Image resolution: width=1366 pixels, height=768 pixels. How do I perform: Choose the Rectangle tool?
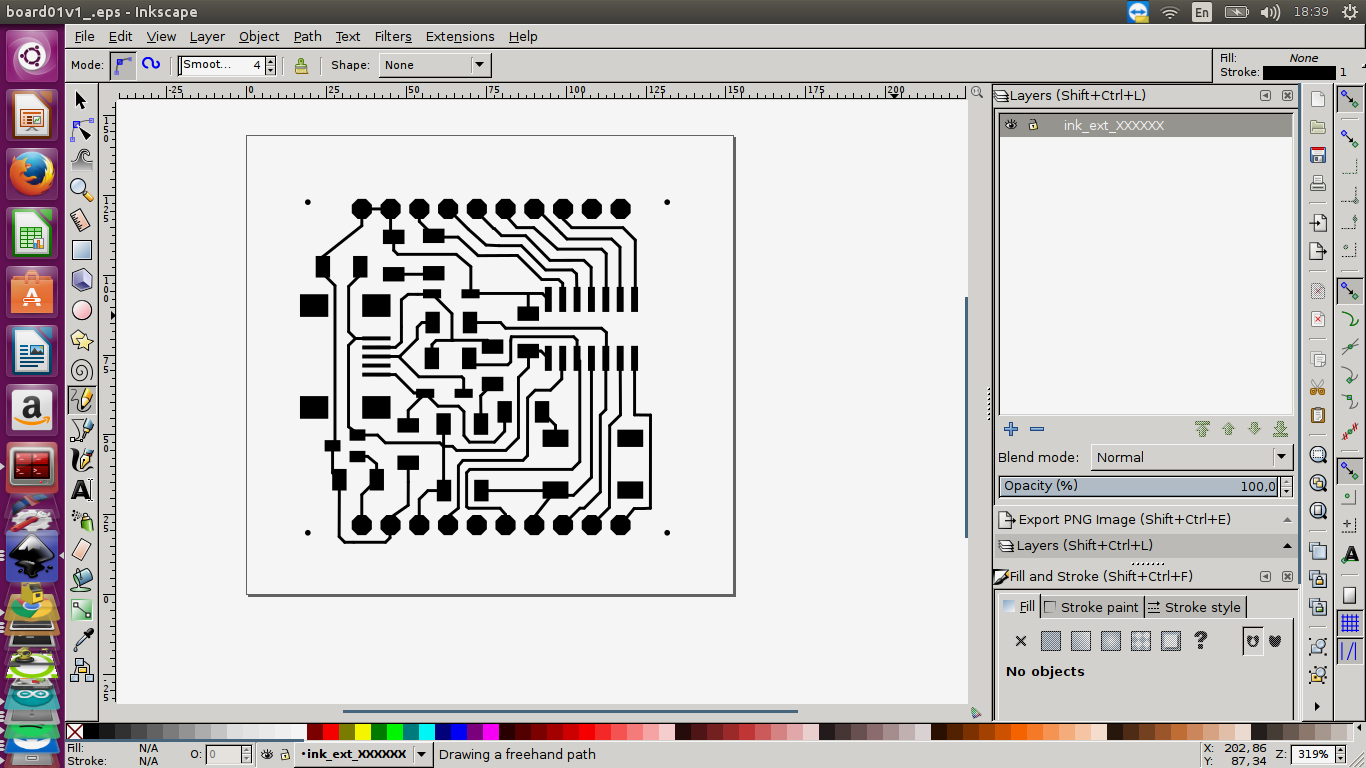point(82,250)
